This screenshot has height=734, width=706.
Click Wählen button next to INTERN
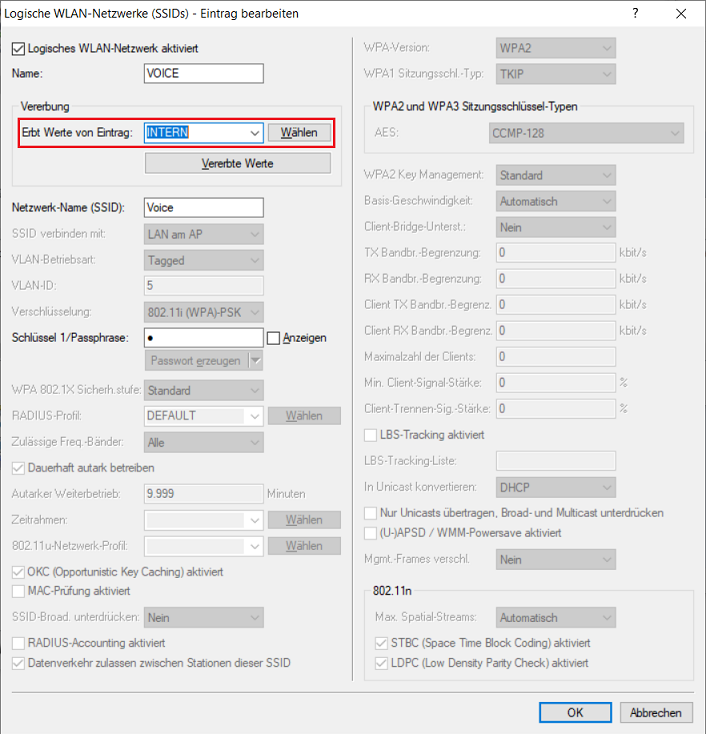[299, 132]
